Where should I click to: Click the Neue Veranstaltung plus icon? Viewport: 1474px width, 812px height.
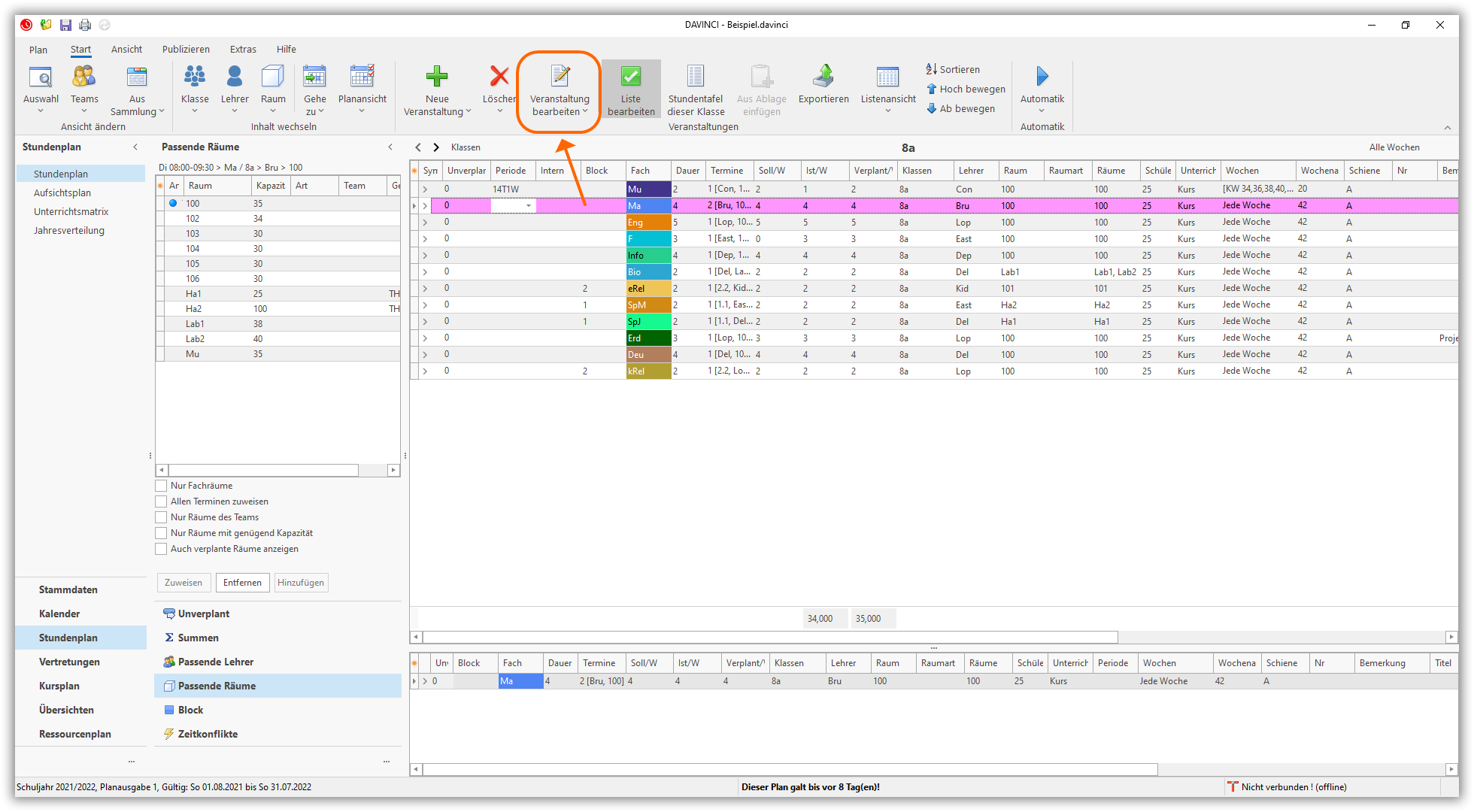pos(436,76)
